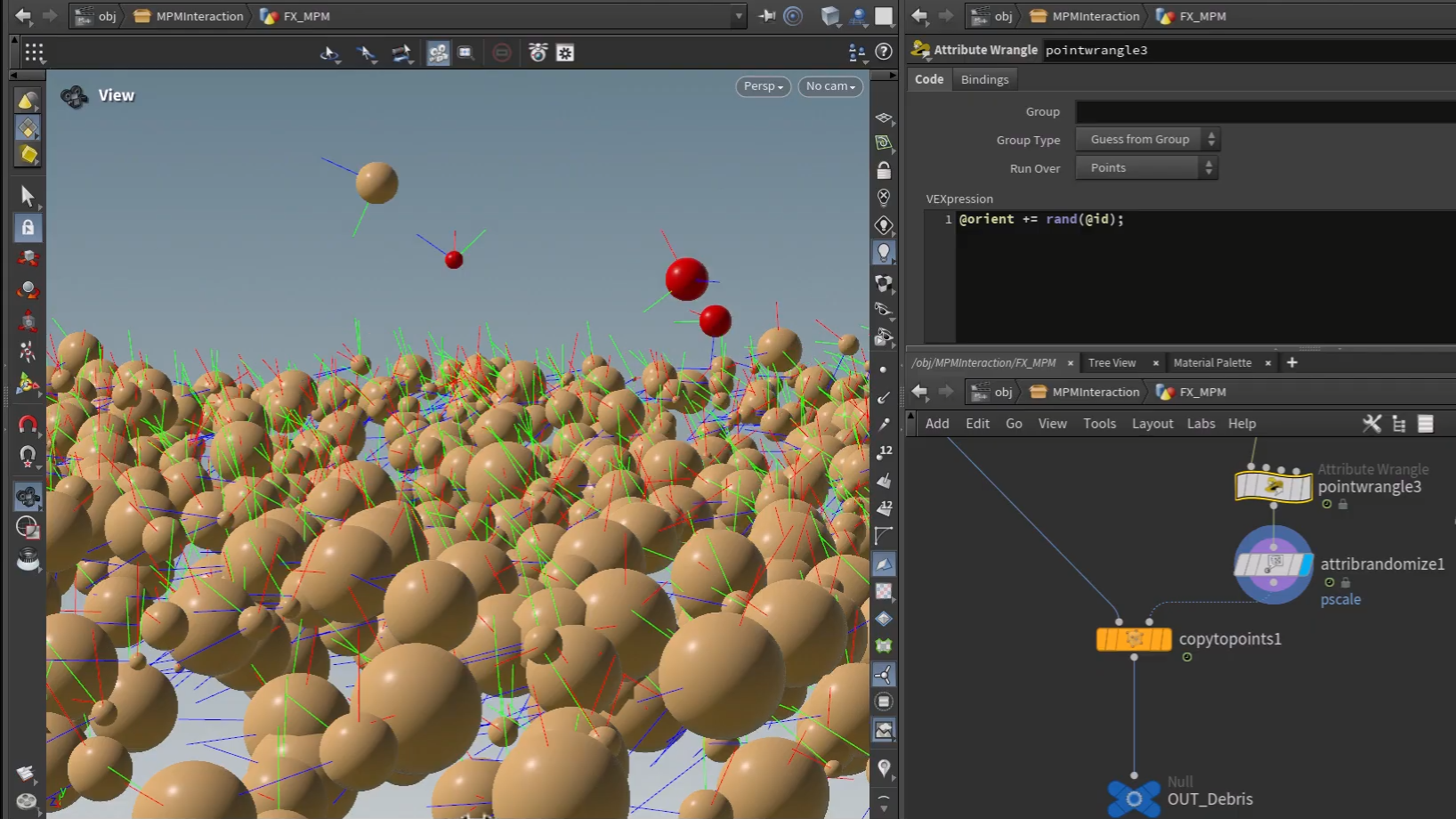This screenshot has width=1456, height=819.
Task: Click obj in parameter pane path bar
Action: pos(1003,16)
